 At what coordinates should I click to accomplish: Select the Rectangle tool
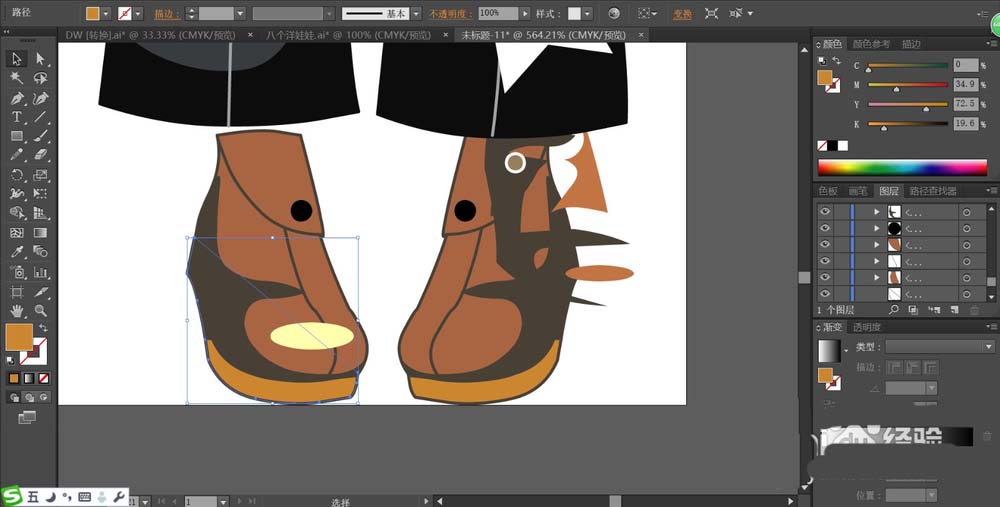pos(17,136)
